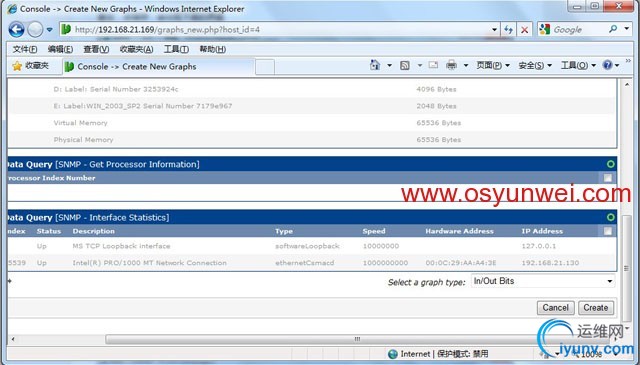The width and height of the screenshot is (640, 365).
Task: Open the Print dropdown arrow
Action: click(x=466, y=65)
